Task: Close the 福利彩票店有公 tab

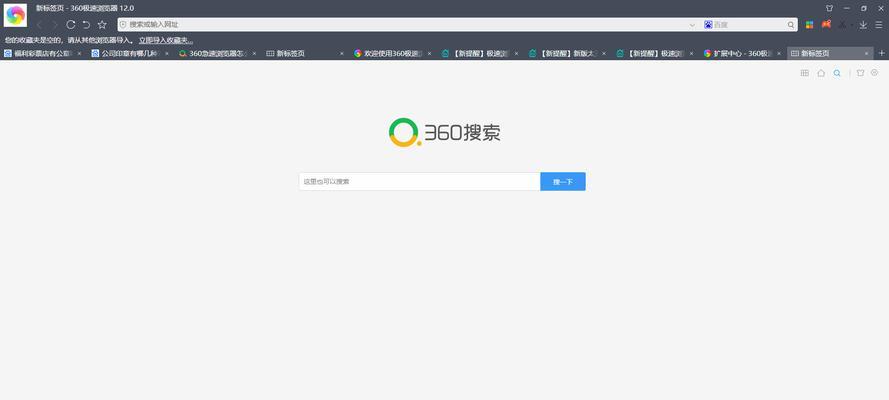Action: [79, 53]
